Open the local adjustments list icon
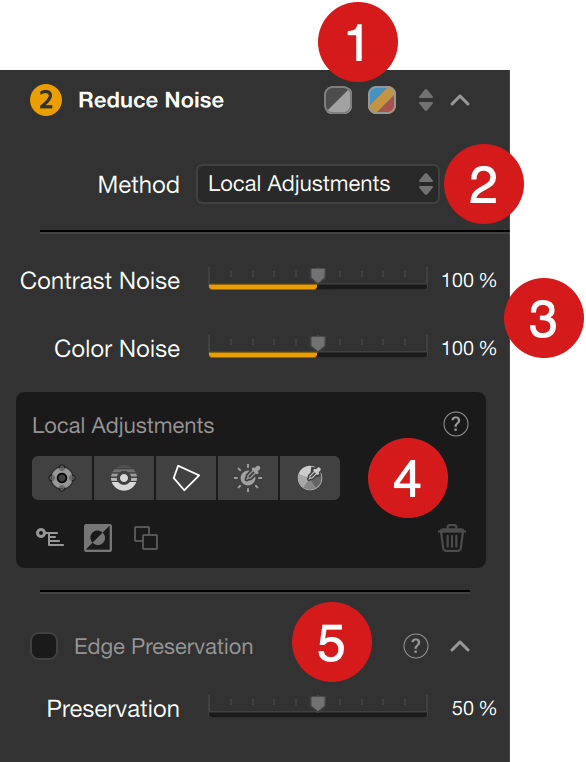 click(50, 537)
